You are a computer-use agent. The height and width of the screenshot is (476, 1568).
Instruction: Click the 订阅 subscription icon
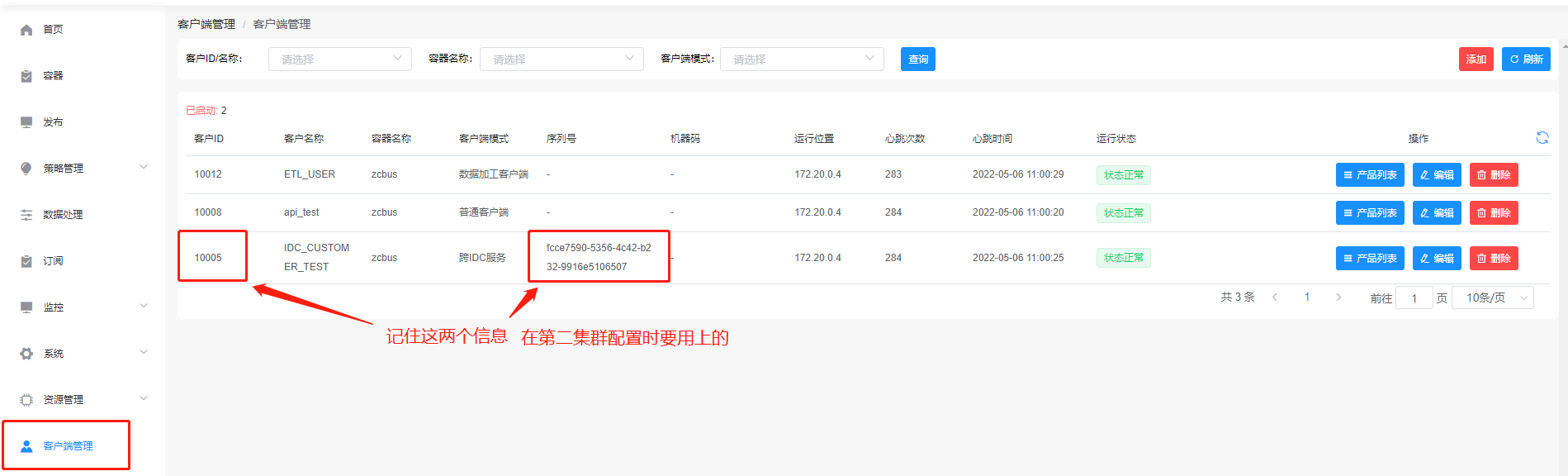tap(26, 261)
